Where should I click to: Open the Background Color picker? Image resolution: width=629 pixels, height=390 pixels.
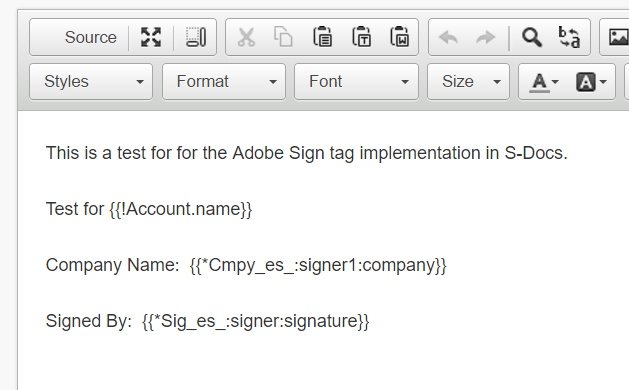click(x=591, y=82)
